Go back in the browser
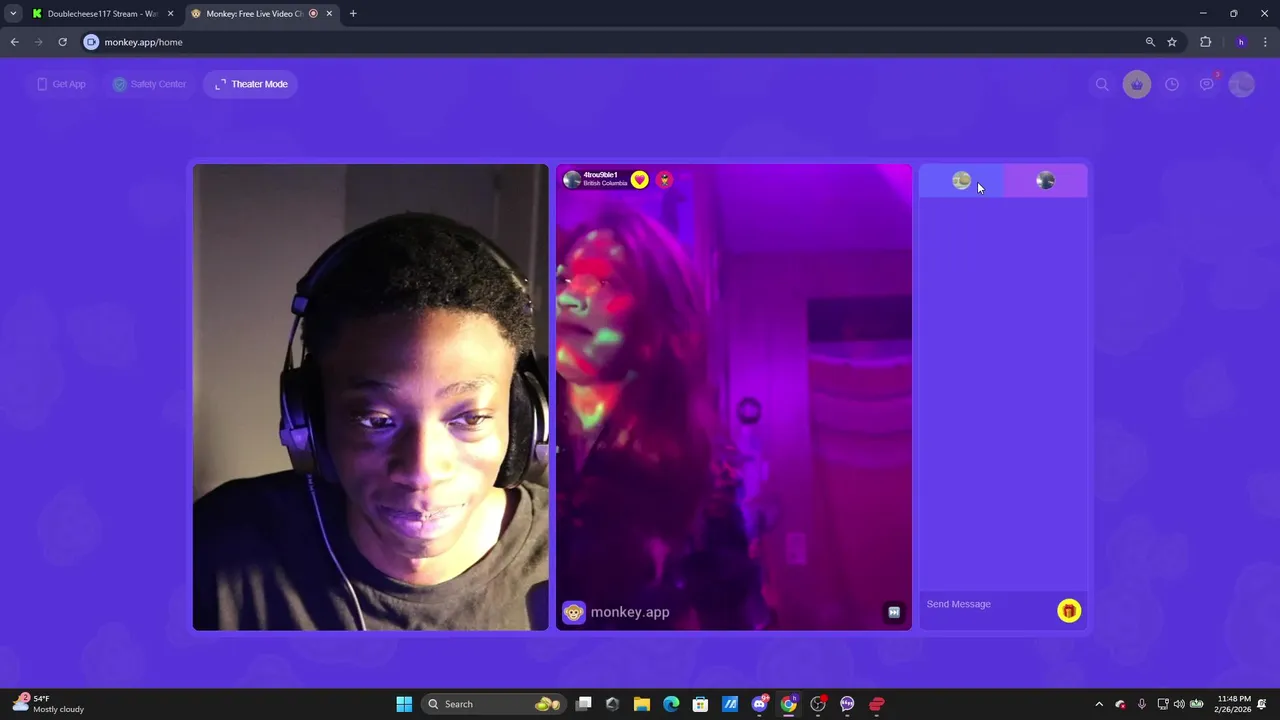Image resolution: width=1280 pixels, height=720 pixels. [14, 42]
